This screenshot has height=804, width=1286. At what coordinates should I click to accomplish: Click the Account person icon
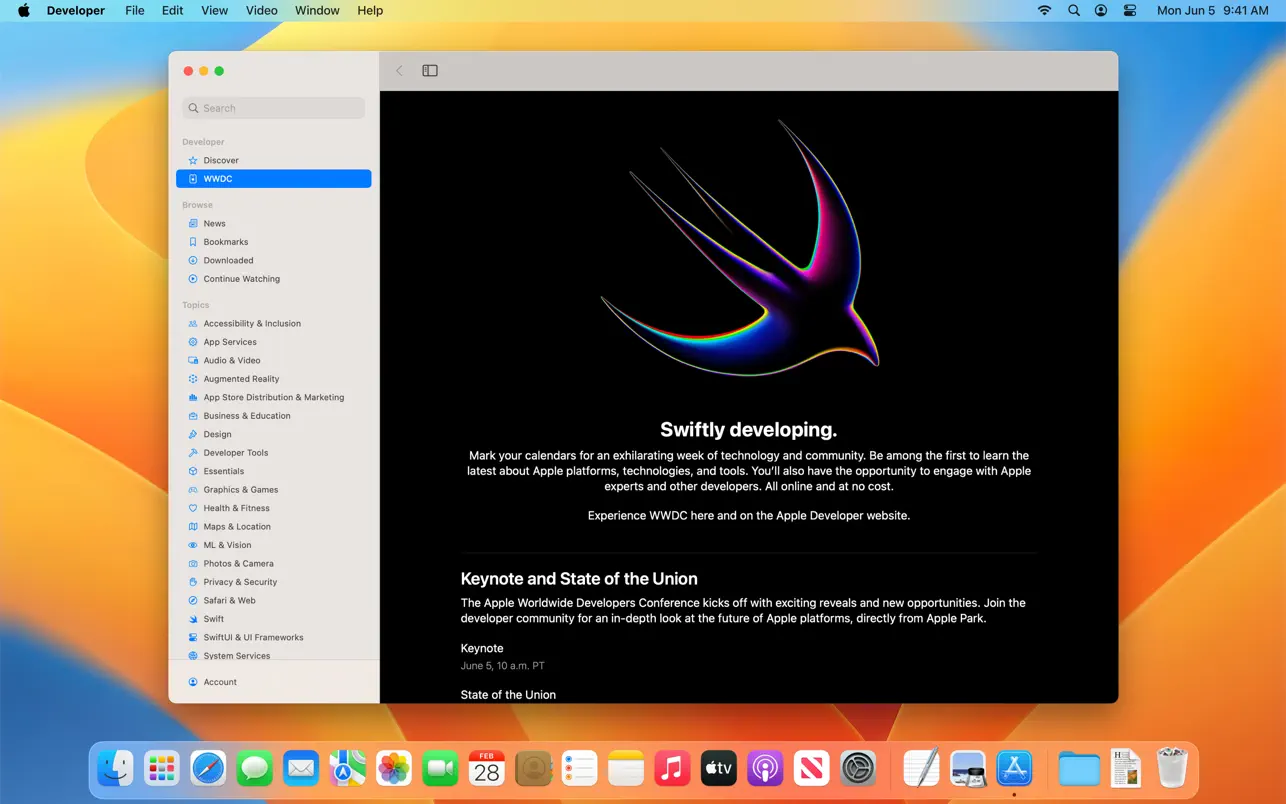193,682
